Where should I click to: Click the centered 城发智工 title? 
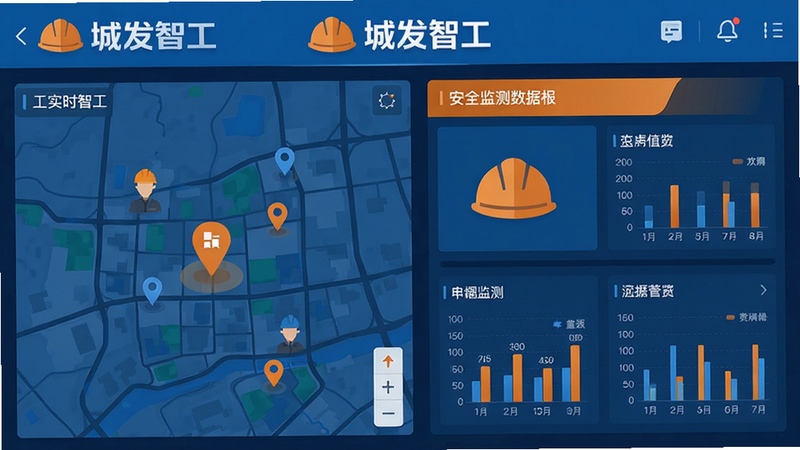(428, 35)
